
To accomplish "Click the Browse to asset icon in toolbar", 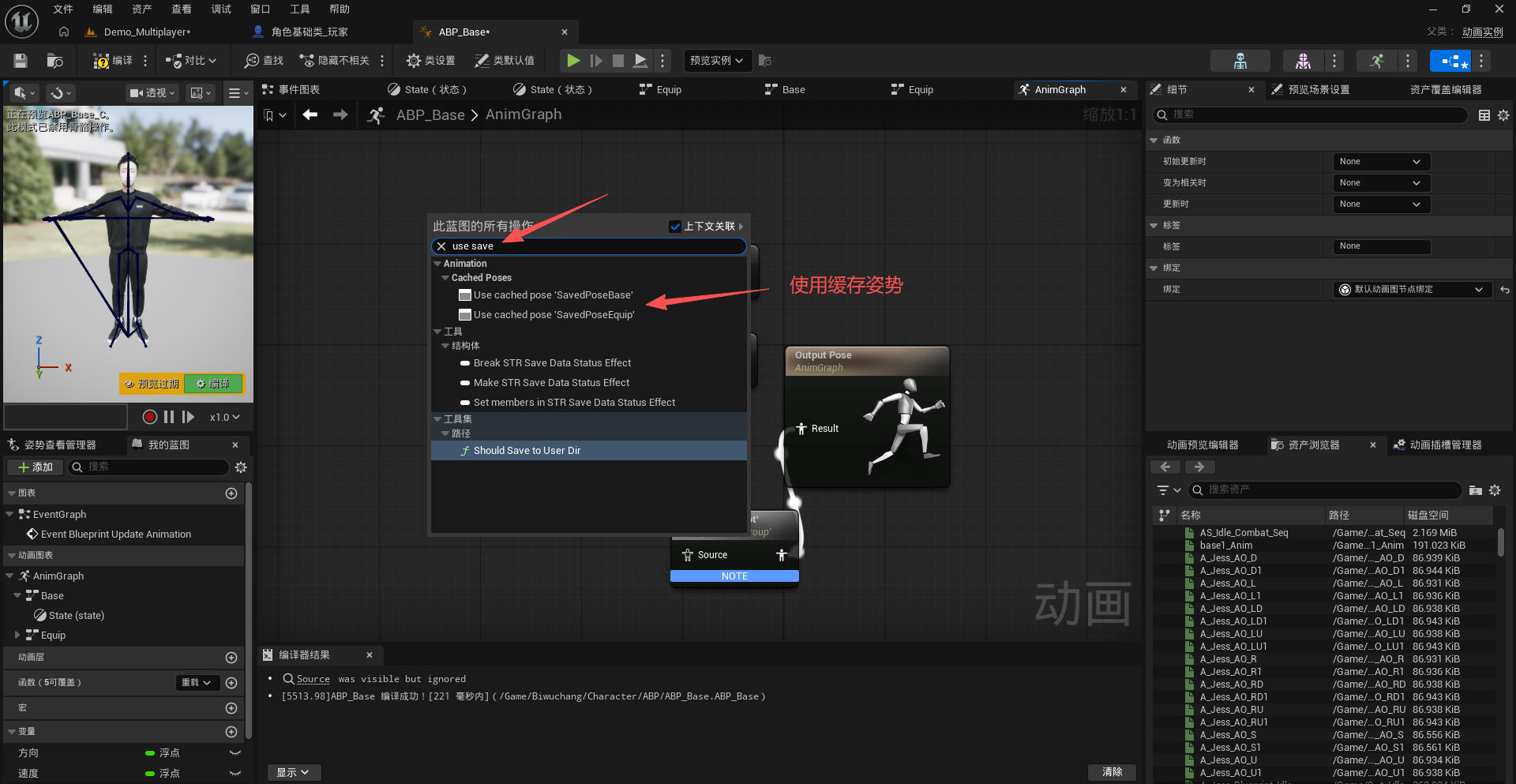I will (54, 61).
